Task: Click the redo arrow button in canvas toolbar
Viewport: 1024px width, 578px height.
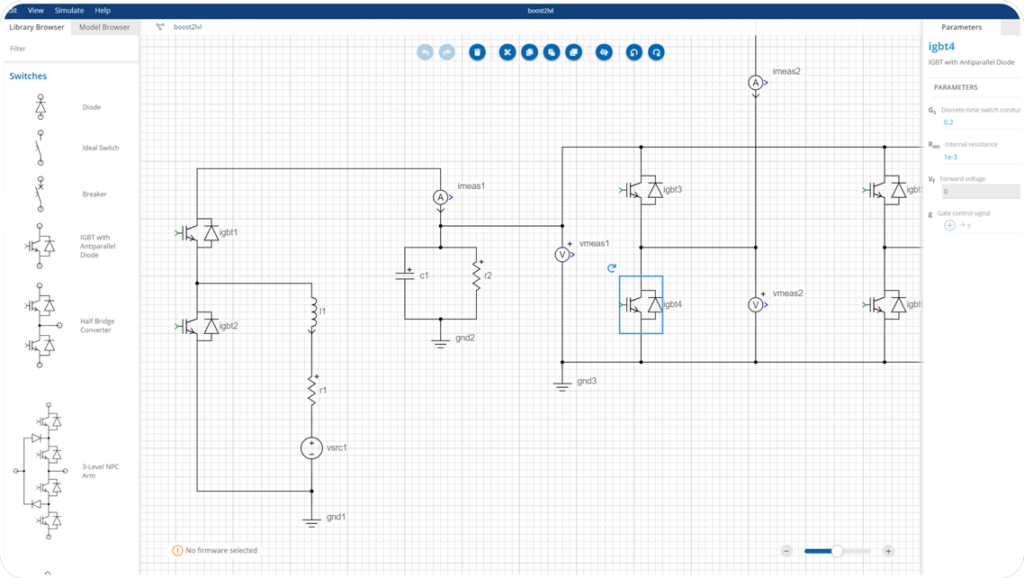Action: [447, 52]
